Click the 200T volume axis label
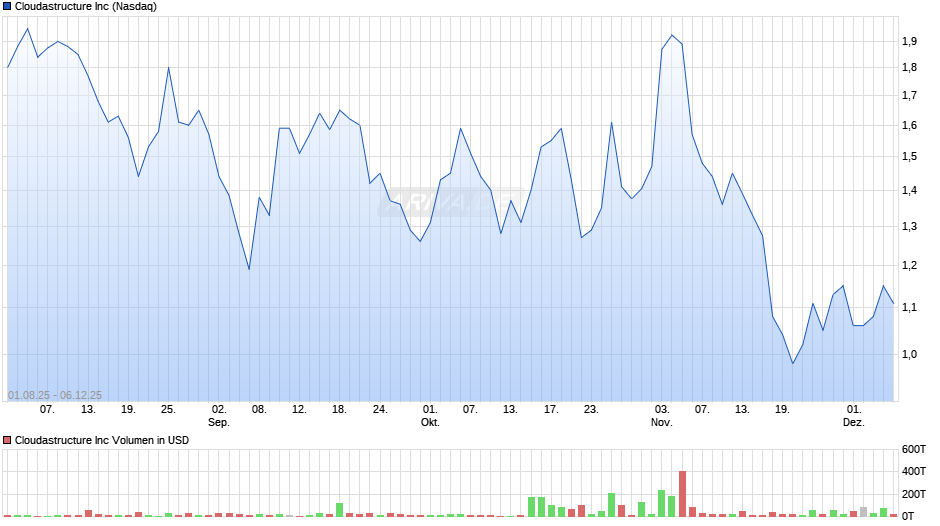The image size is (940, 526). coord(914,494)
